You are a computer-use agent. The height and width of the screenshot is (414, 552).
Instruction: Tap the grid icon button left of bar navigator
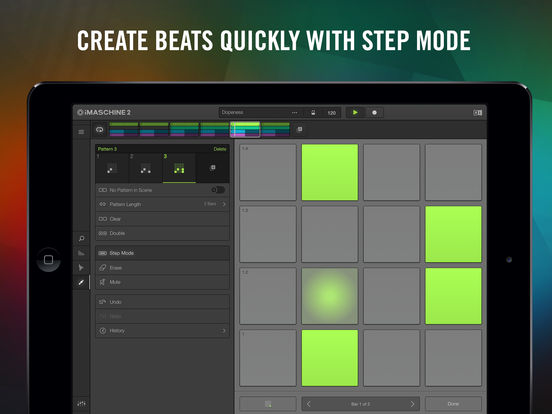click(x=268, y=404)
